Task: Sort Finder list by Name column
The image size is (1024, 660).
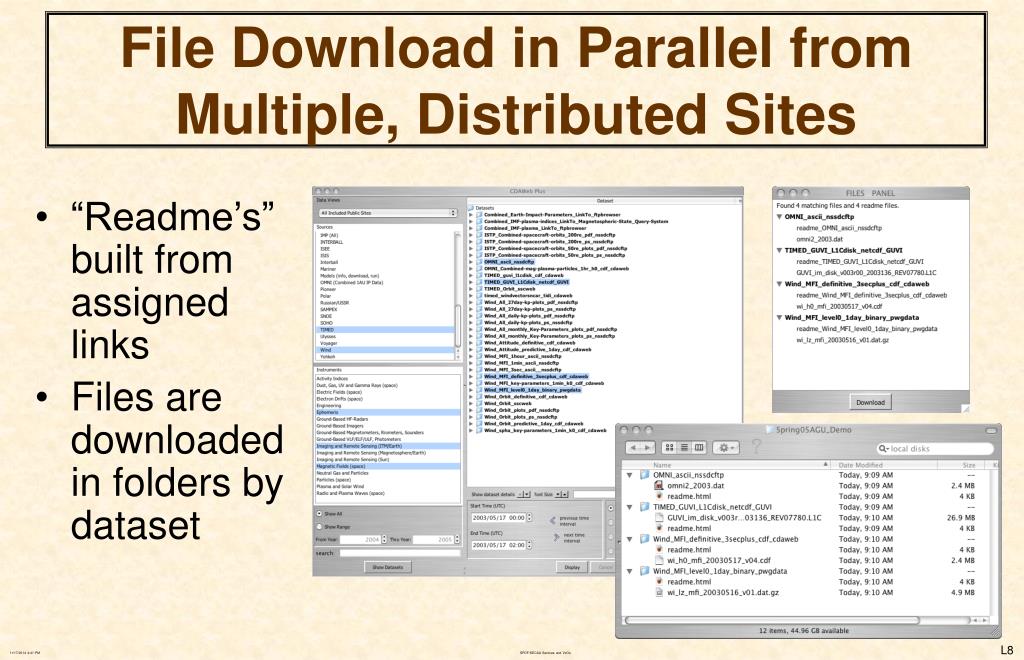Action: click(x=726, y=465)
